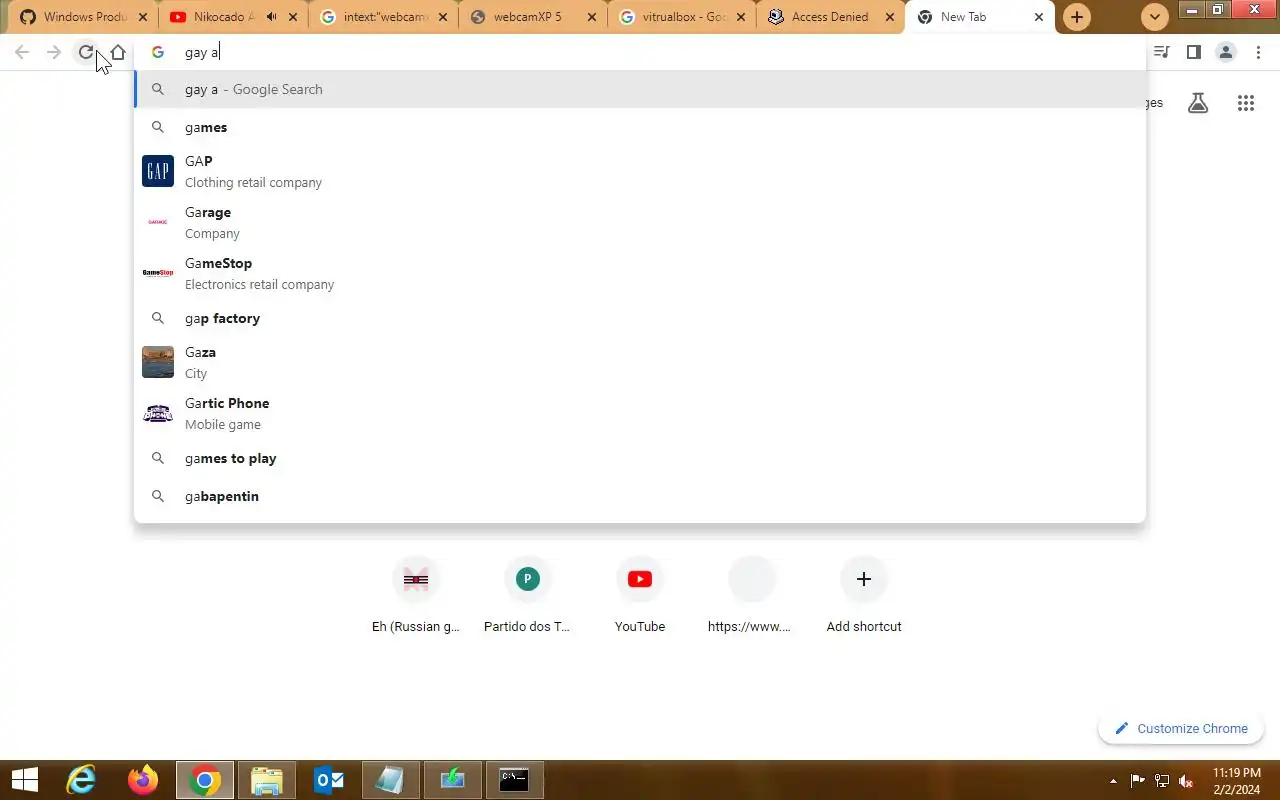The image size is (1280, 800).
Task: Click the muted volume tray icon
Action: point(1186,781)
